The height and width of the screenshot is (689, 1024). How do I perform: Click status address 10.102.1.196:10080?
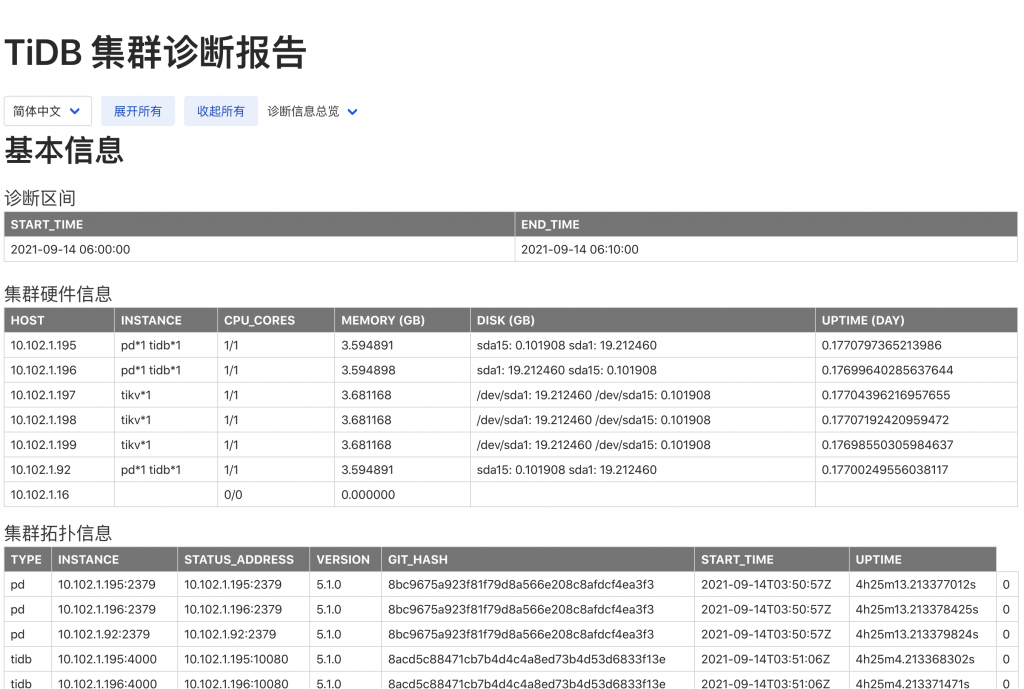[x=244, y=681]
